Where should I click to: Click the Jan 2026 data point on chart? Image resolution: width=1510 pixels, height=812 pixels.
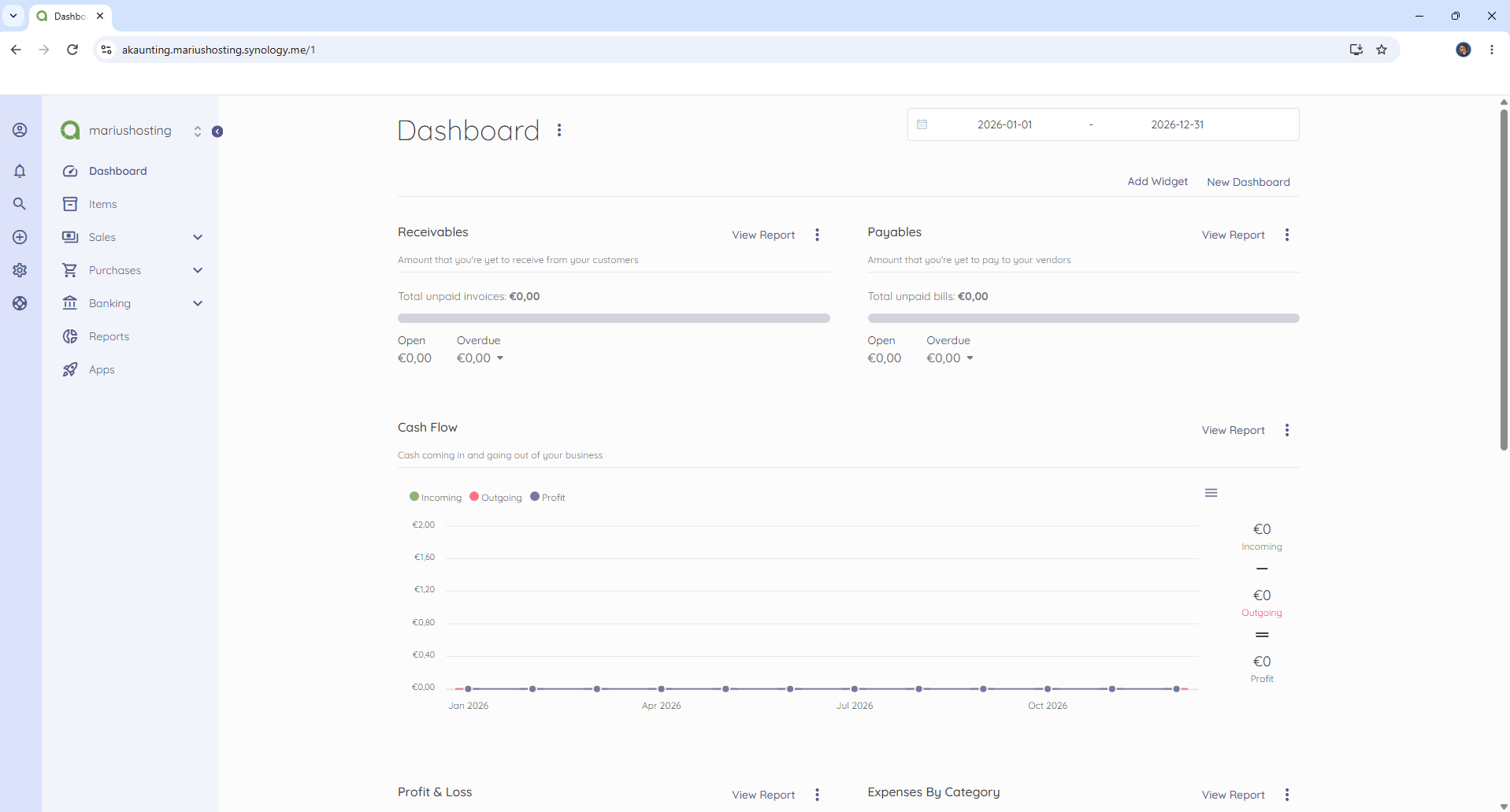click(468, 689)
